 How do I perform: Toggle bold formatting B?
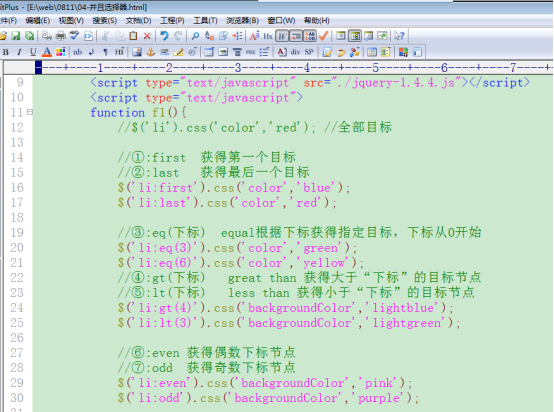pyautogui.click(x=6, y=52)
